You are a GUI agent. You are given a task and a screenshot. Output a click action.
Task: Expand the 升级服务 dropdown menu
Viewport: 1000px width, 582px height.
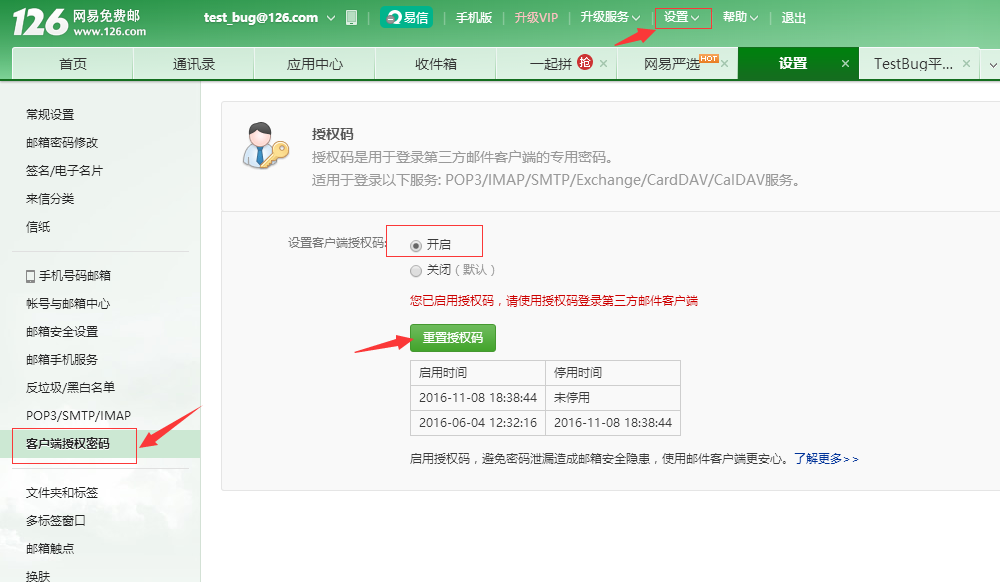coord(611,18)
